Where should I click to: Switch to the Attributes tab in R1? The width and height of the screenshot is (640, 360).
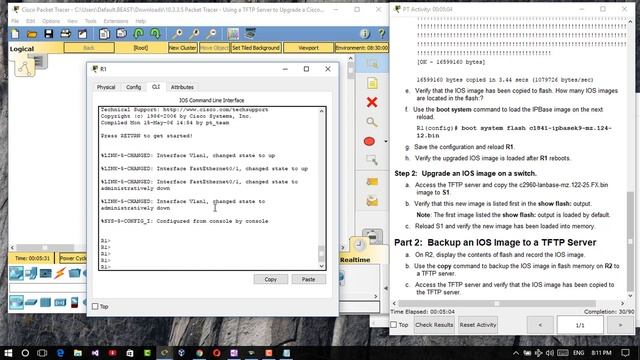pyautogui.click(x=182, y=87)
